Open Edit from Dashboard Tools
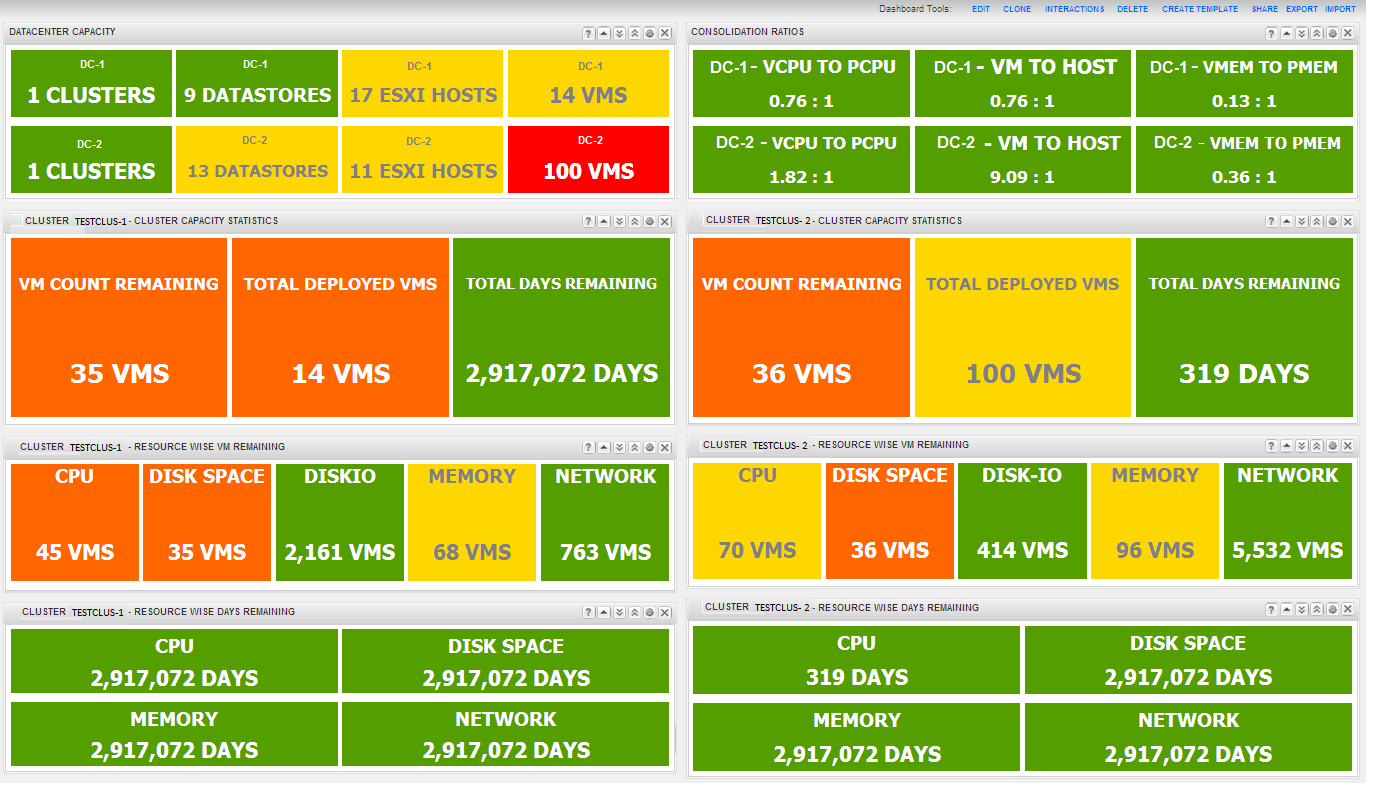The image size is (1373, 789). click(x=980, y=9)
